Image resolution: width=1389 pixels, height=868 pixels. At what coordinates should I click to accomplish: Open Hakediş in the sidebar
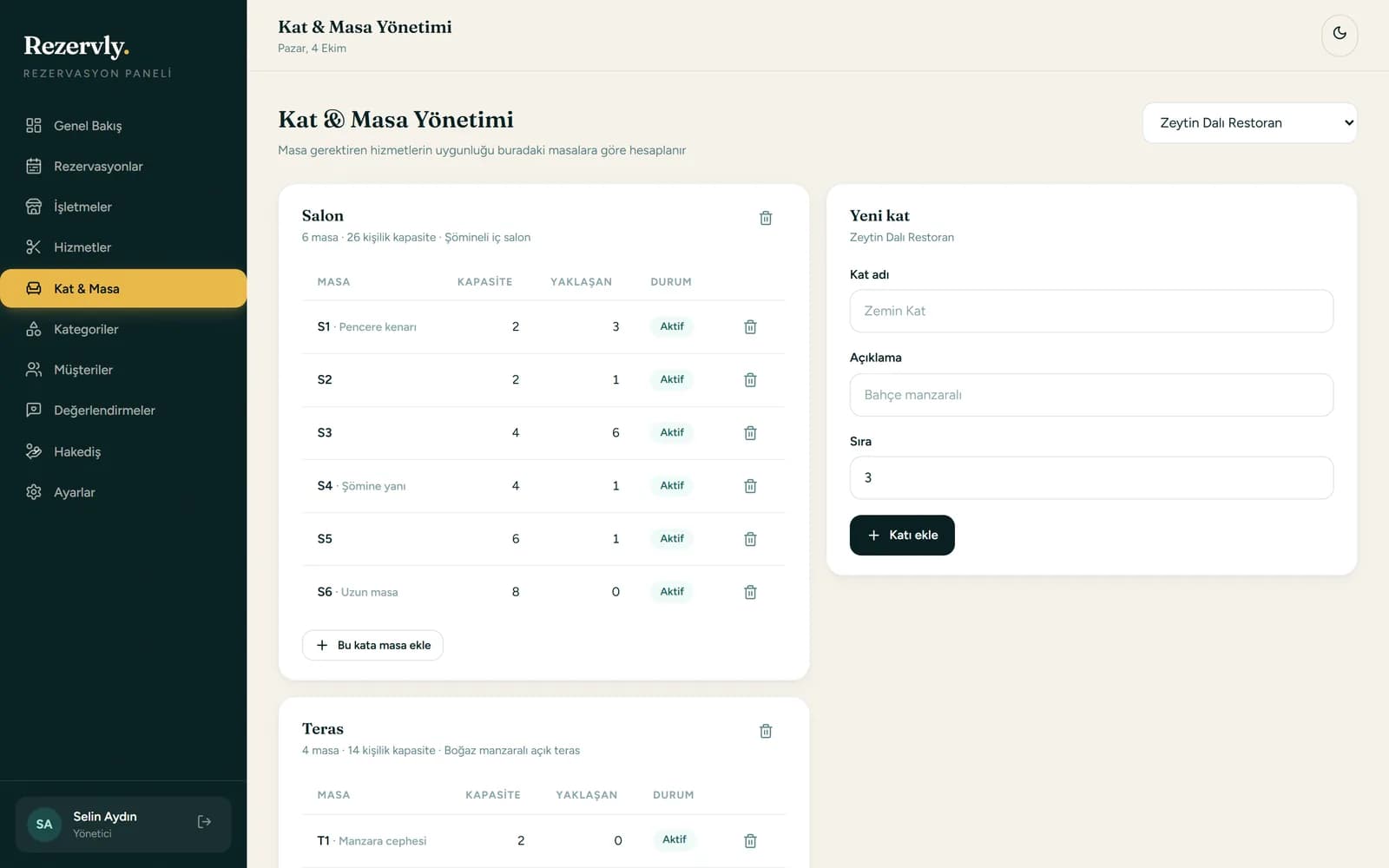pyautogui.click(x=123, y=451)
